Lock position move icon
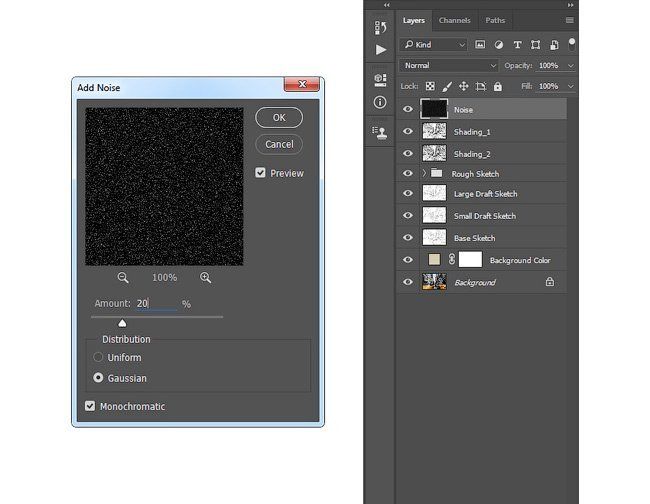Image resolution: width=650 pixels, height=504 pixels. point(463,86)
